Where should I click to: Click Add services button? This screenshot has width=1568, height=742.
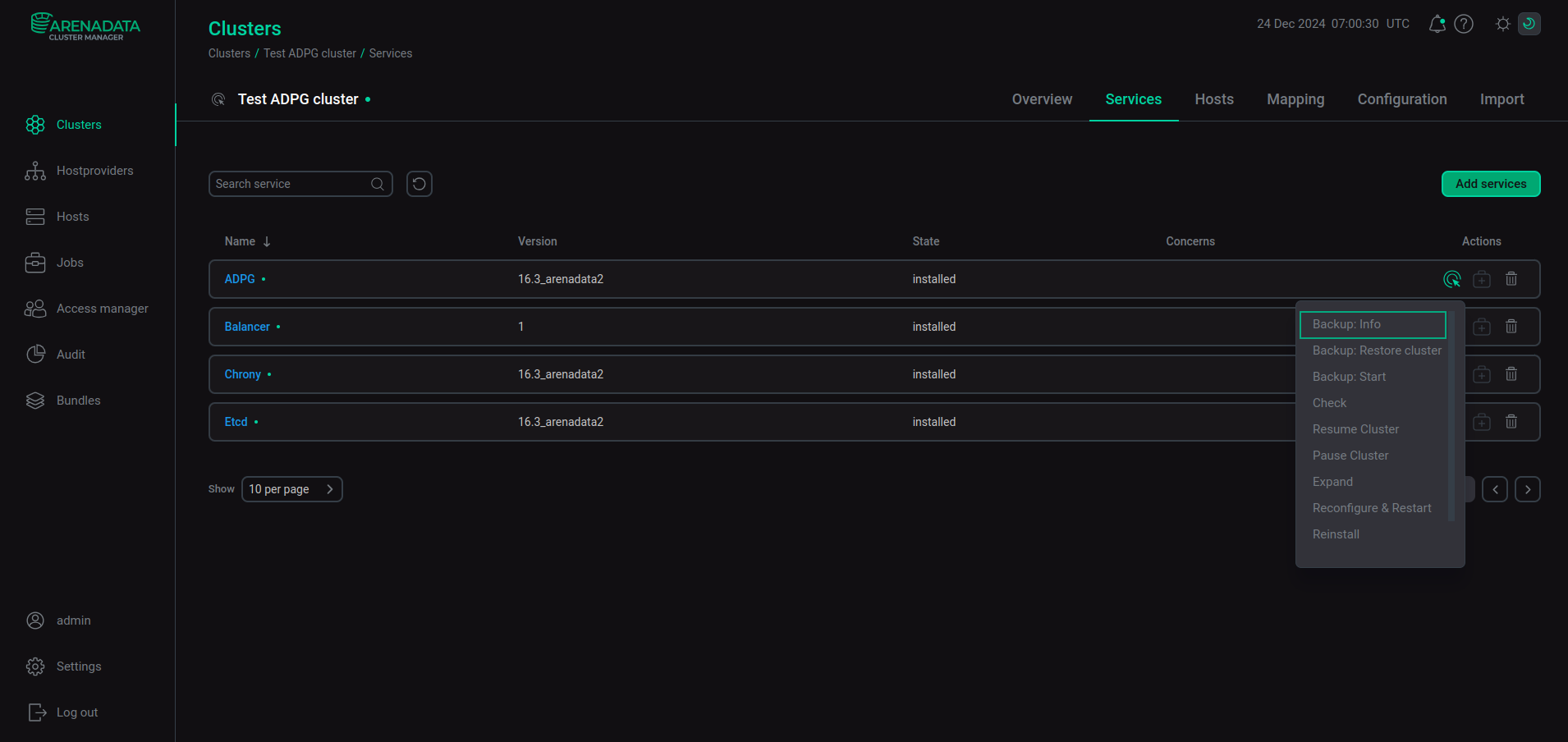coord(1491,184)
